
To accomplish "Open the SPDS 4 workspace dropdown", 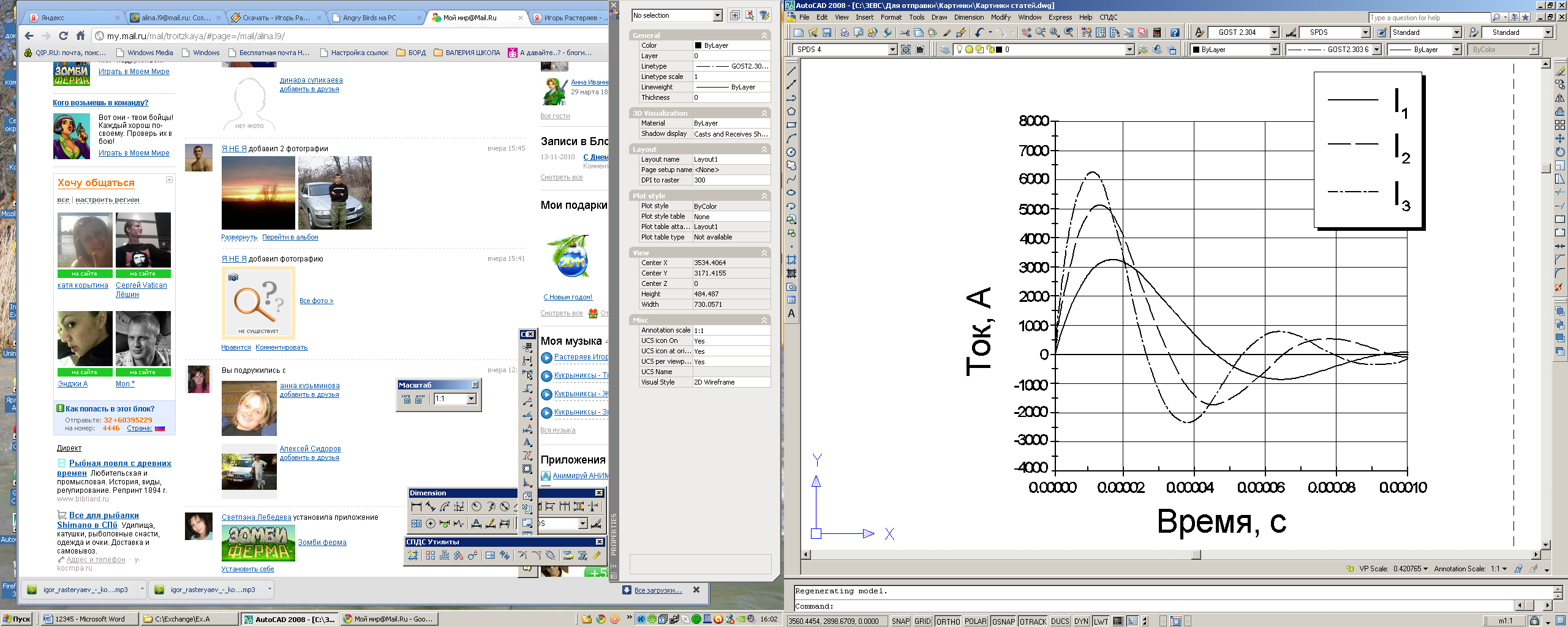I will 892,50.
